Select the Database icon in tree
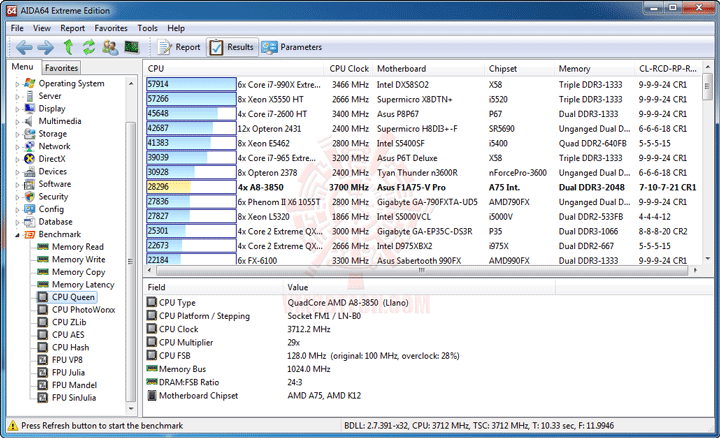720x438 pixels. tap(29, 222)
